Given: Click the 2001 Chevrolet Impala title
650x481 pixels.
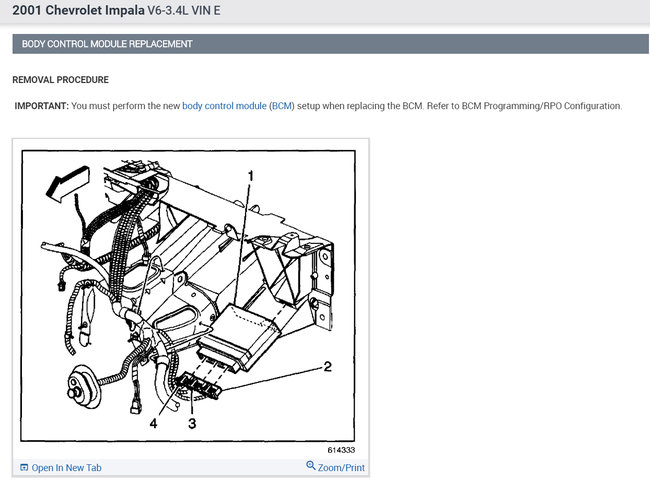Looking at the screenshot, I should [78, 10].
